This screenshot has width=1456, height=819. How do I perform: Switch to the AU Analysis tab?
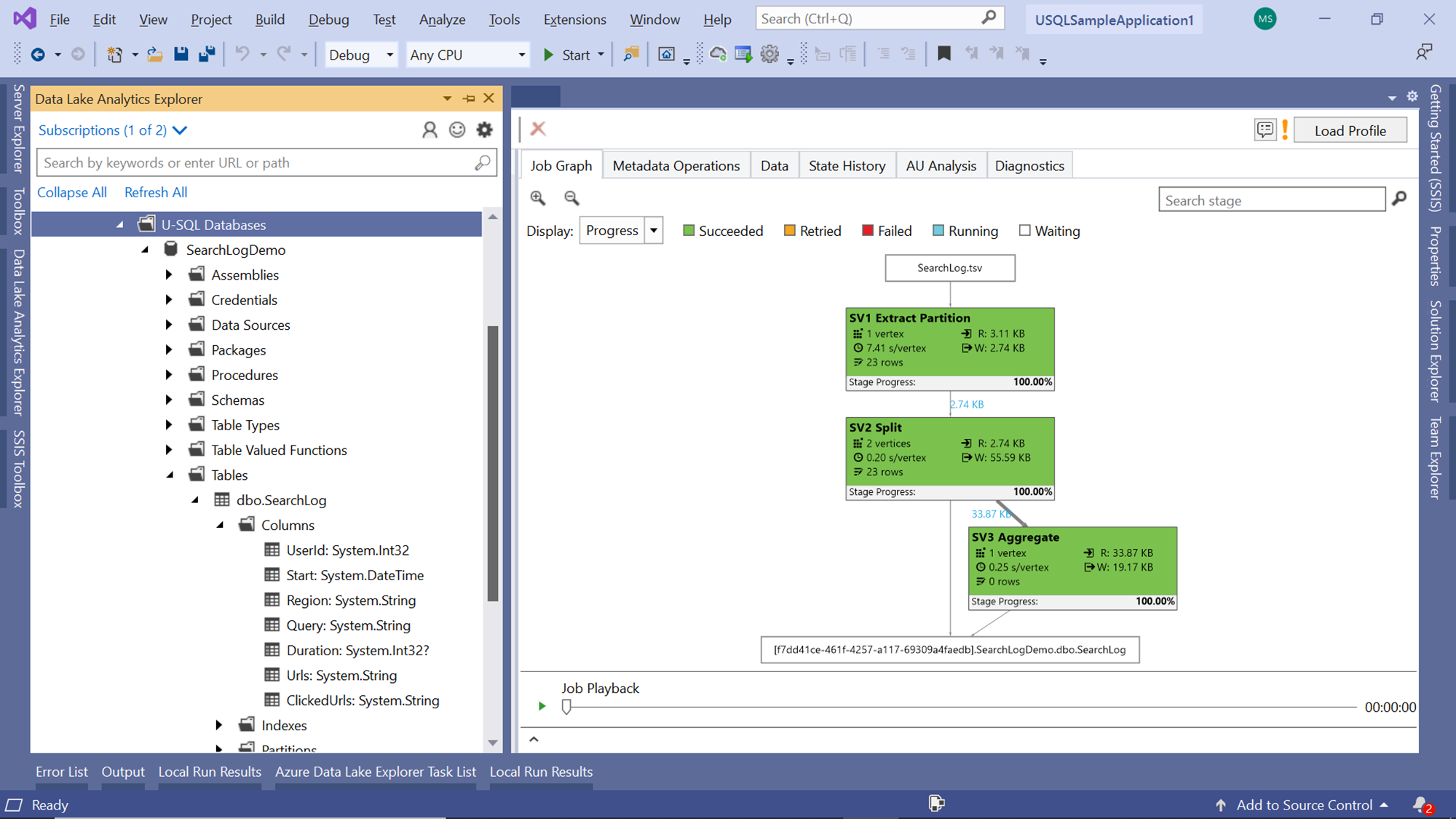click(x=941, y=166)
